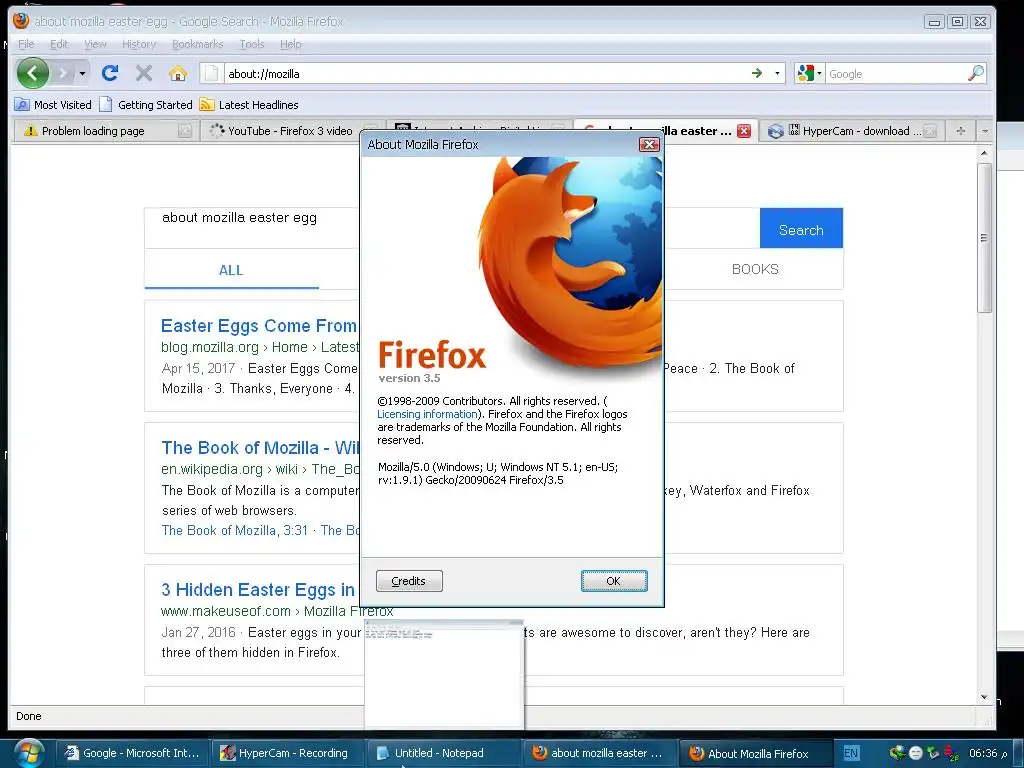Click the green Go arrow in the address bar
This screenshot has width=1024, height=768.
[757, 73]
